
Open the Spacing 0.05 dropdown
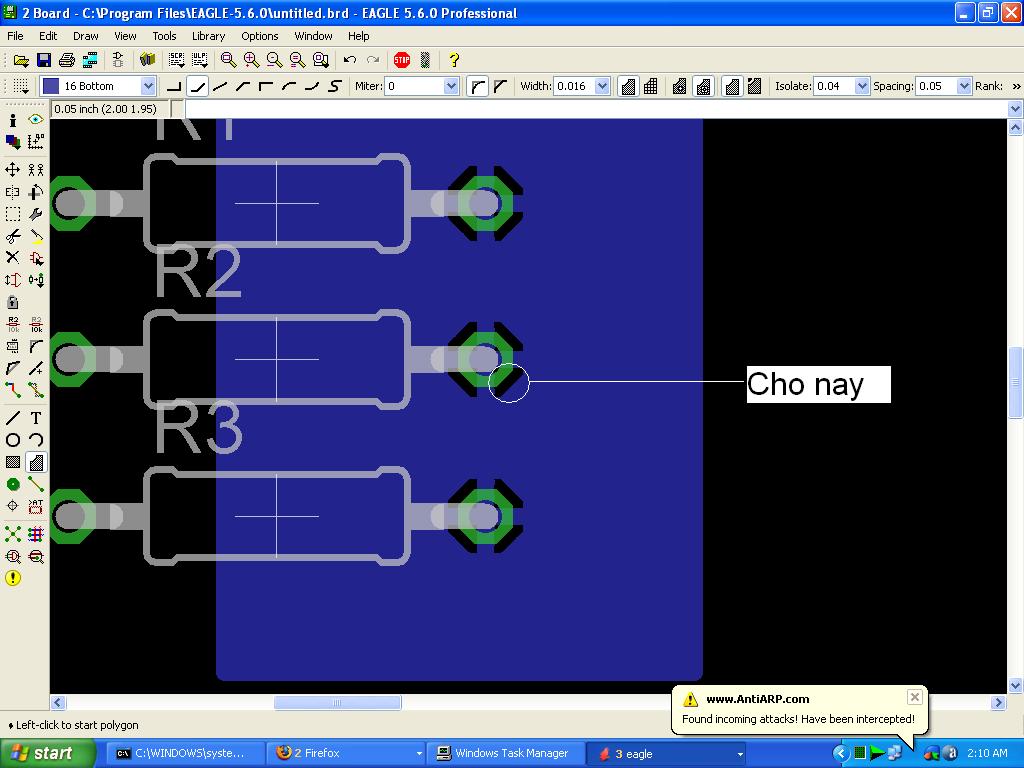964,86
